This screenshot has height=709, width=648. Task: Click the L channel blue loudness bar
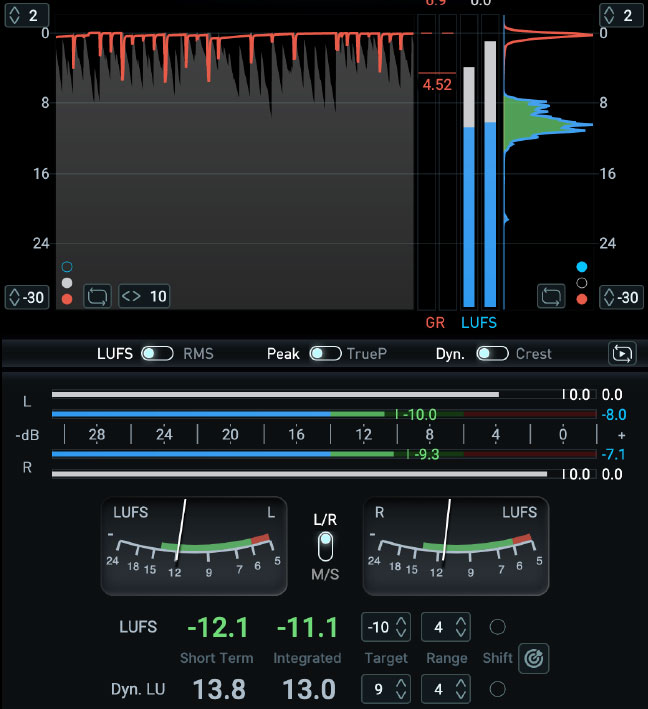pos(324,414)
